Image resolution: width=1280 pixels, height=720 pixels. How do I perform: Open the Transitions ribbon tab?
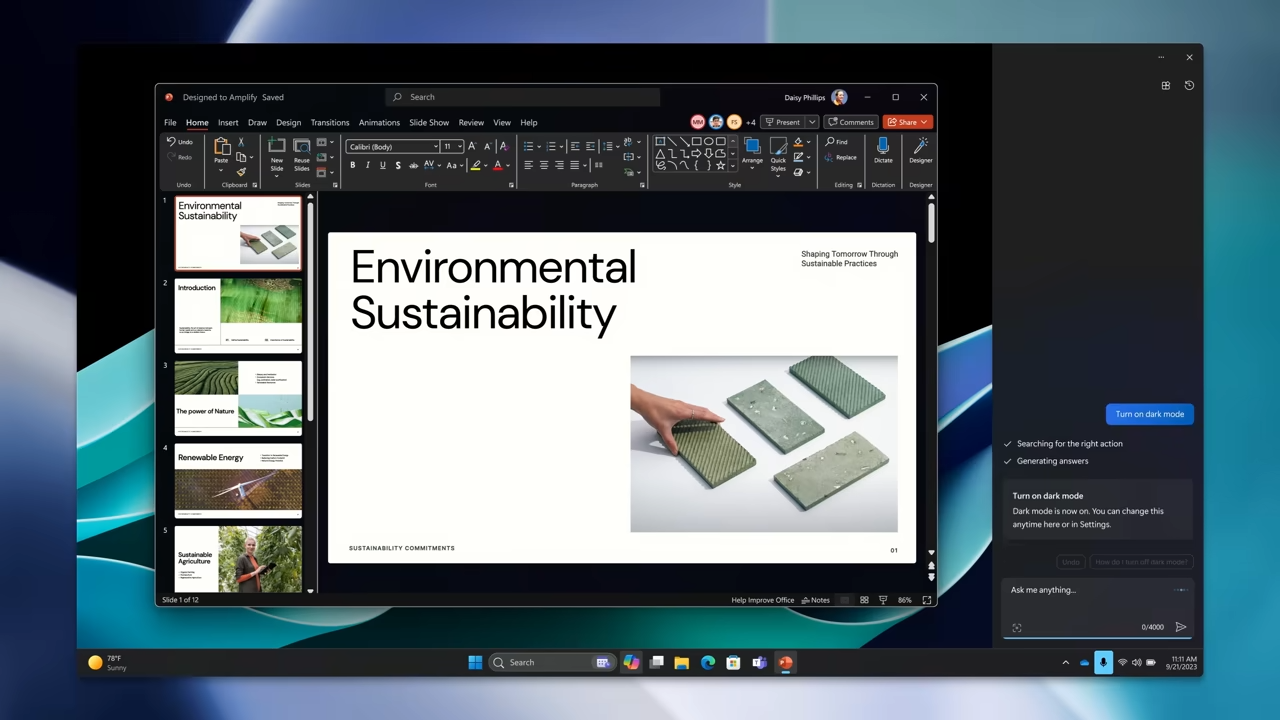329,123
